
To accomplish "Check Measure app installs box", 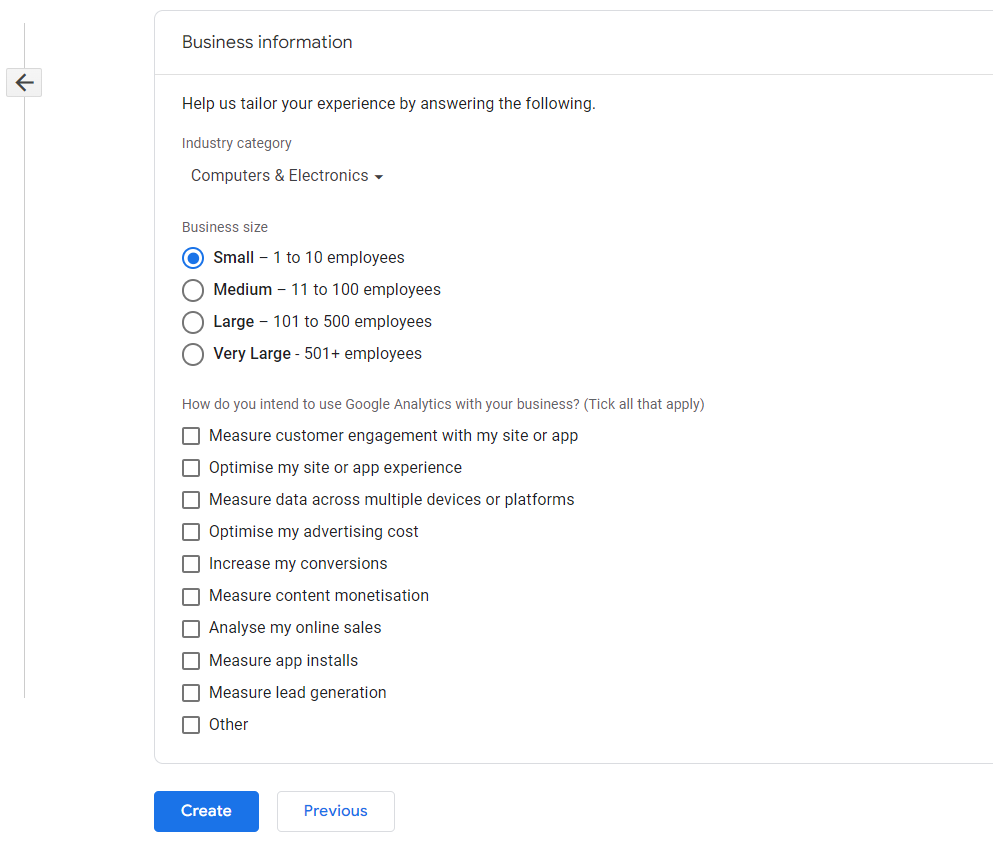I will [x=191, y=661].
